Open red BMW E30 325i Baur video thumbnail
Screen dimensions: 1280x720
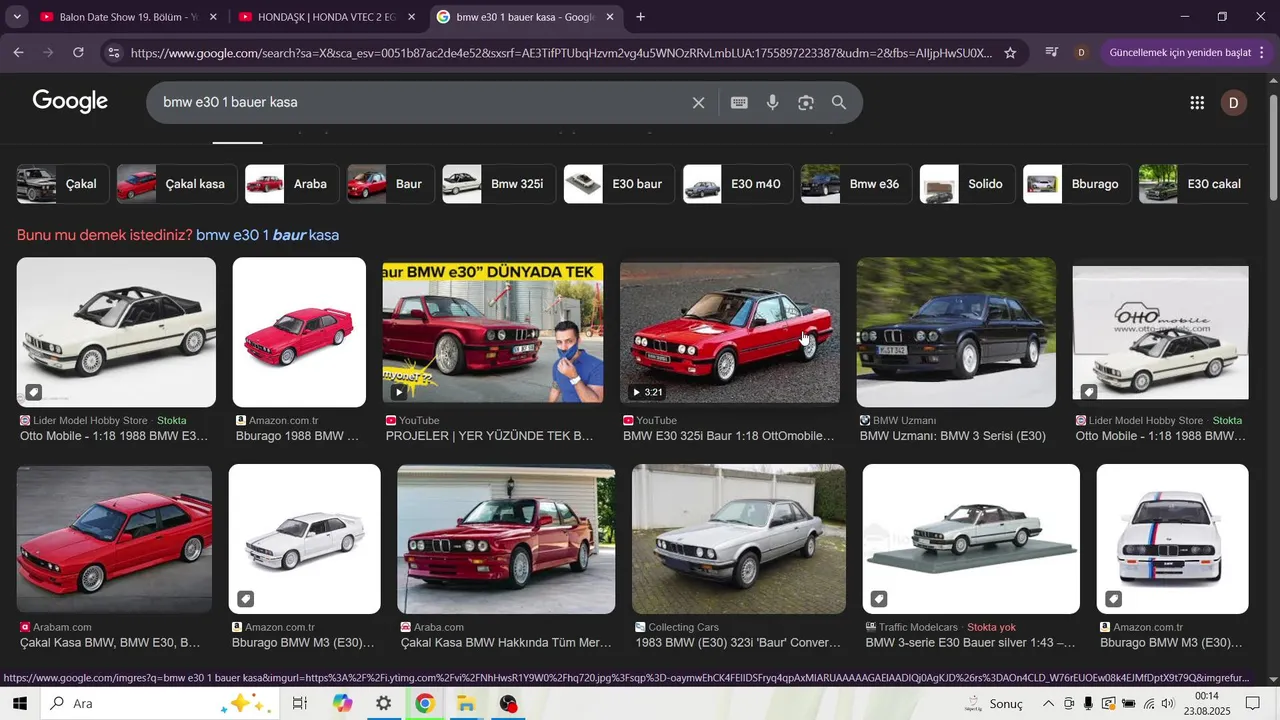730,333
